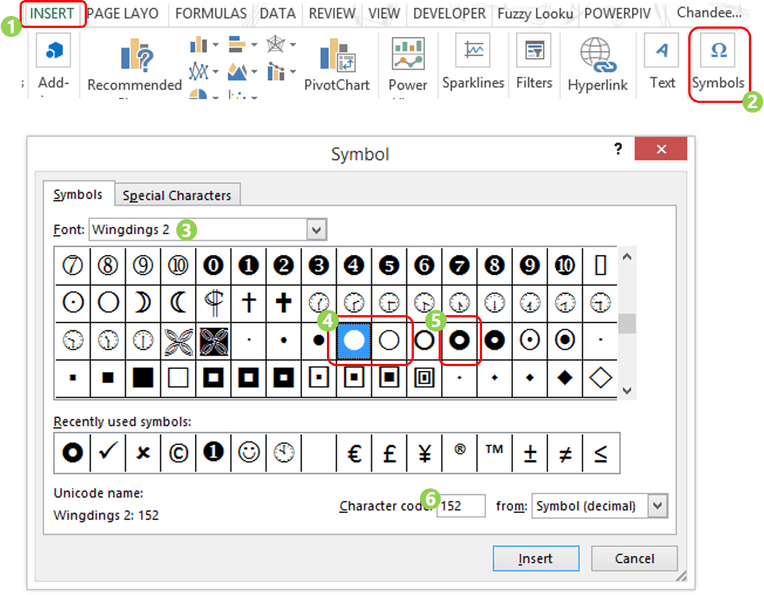This screenshot has height=595, width=764.
Task: Click the Symbols ribbon button
Action: [718, 63]
